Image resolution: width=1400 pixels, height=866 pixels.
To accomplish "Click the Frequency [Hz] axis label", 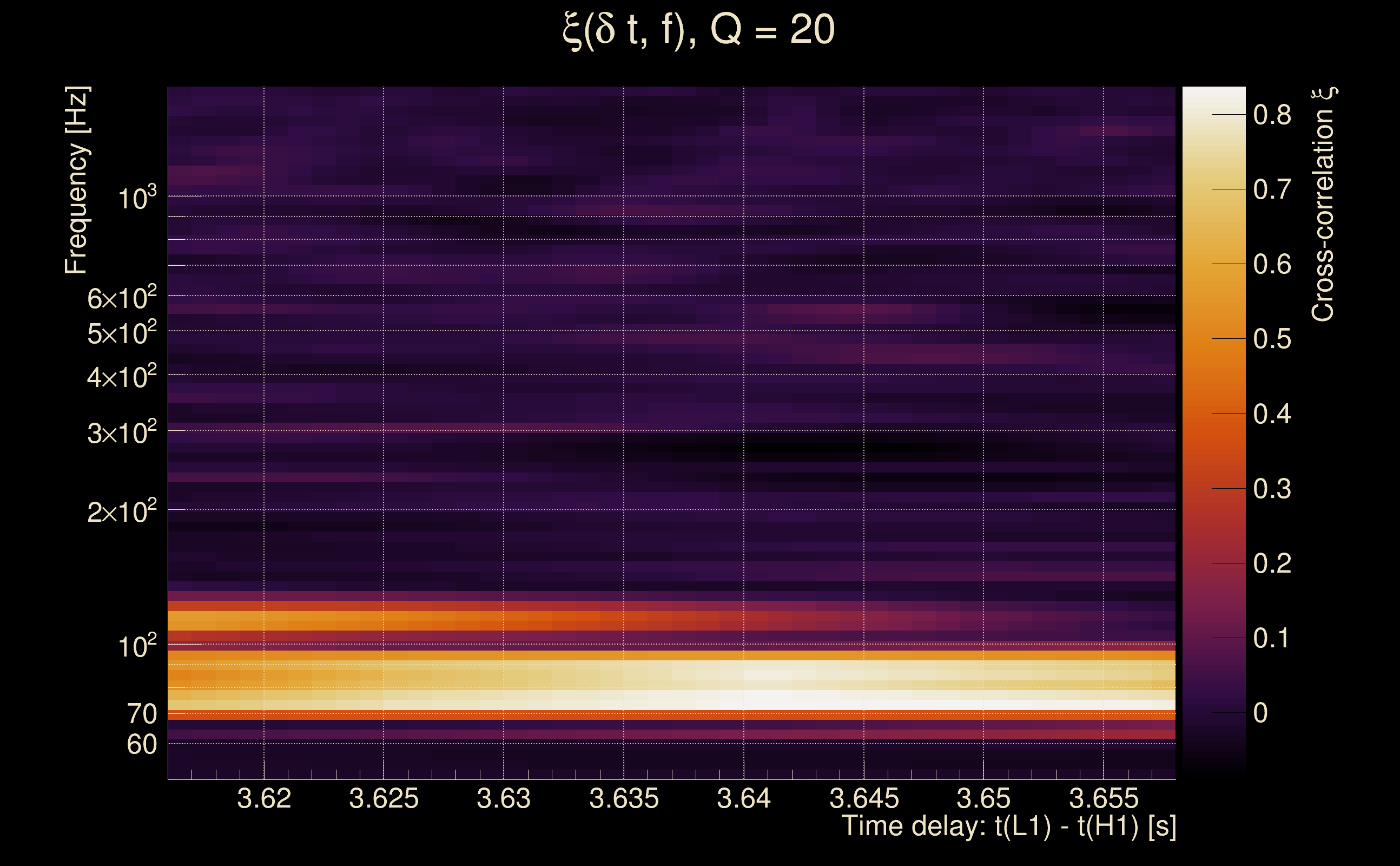I will (x=76, y=180).
